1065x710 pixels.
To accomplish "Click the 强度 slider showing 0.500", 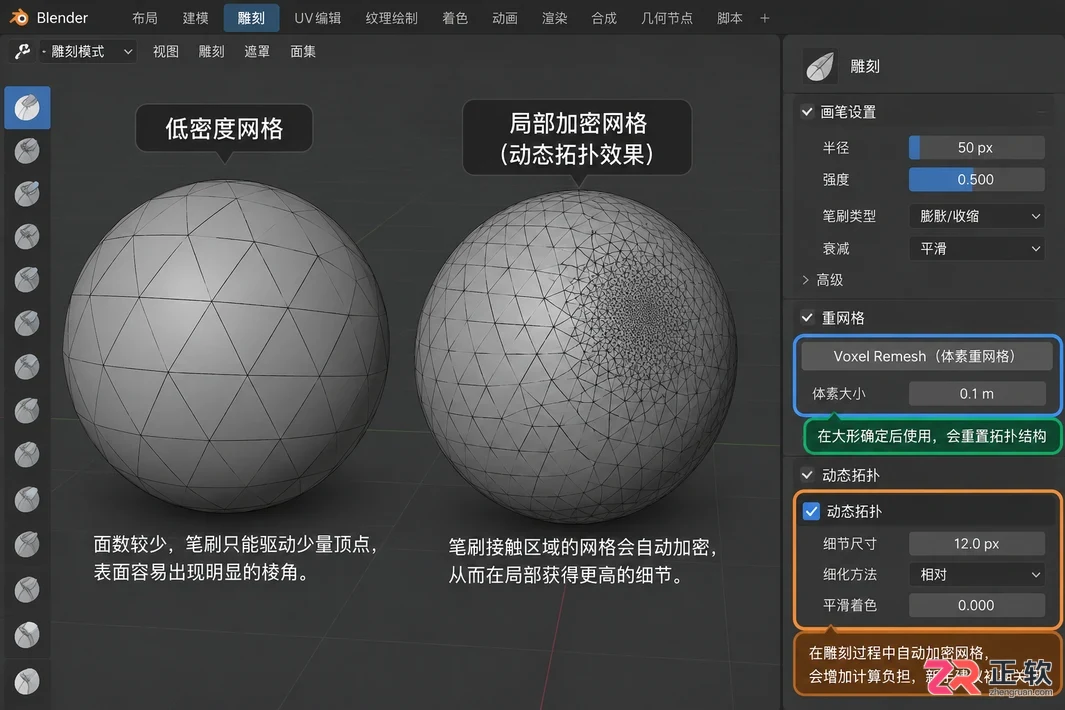I will click(977, 180).
